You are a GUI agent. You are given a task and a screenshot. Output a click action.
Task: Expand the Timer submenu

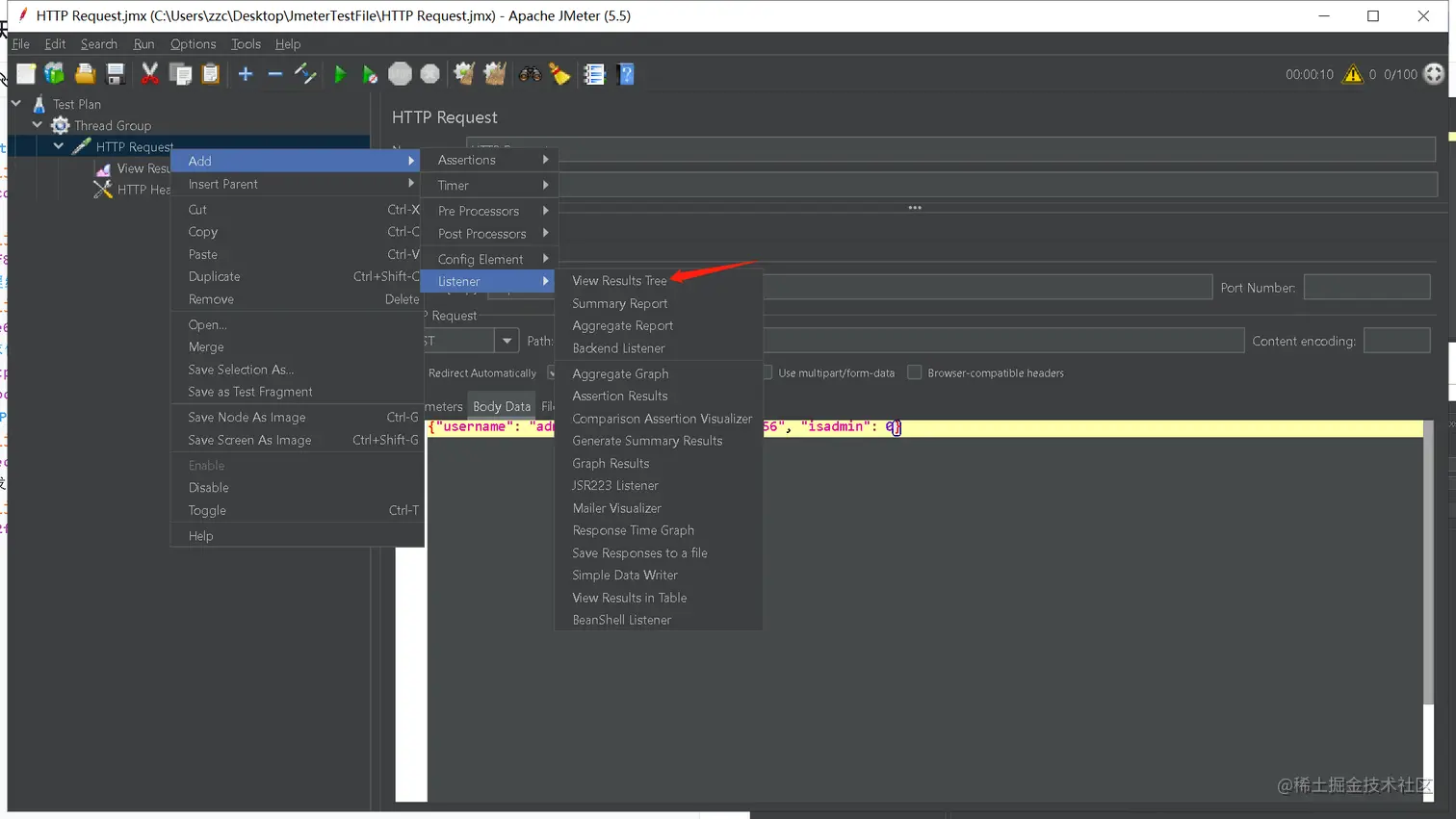pyautogui.click(x=488, y=185)
